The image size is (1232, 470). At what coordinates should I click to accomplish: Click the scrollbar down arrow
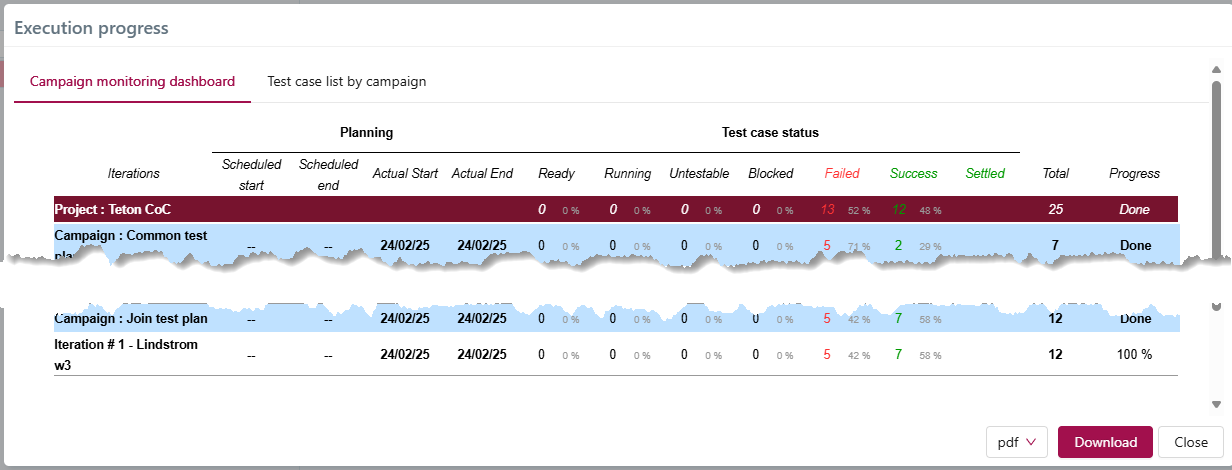click(x=1216, y=404)
